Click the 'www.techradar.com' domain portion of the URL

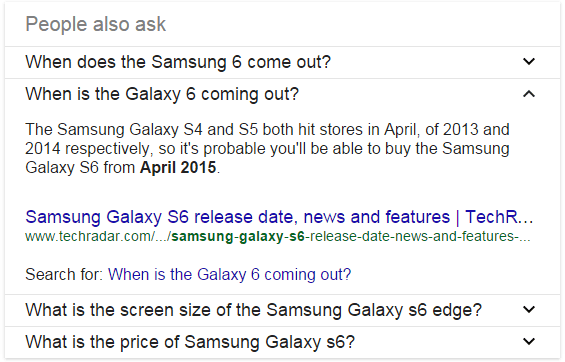click(x=88, y=236)
